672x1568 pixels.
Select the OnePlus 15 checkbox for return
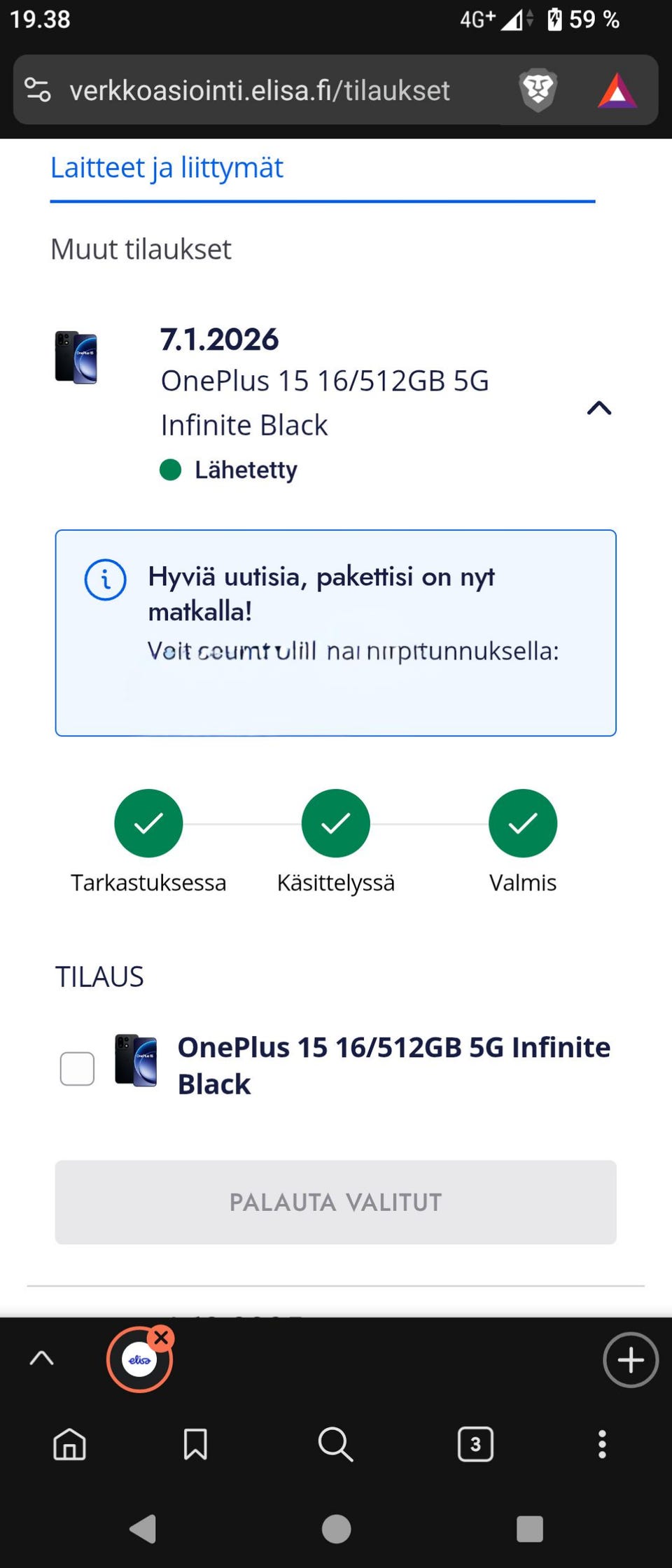click(x=77, y=1067)
